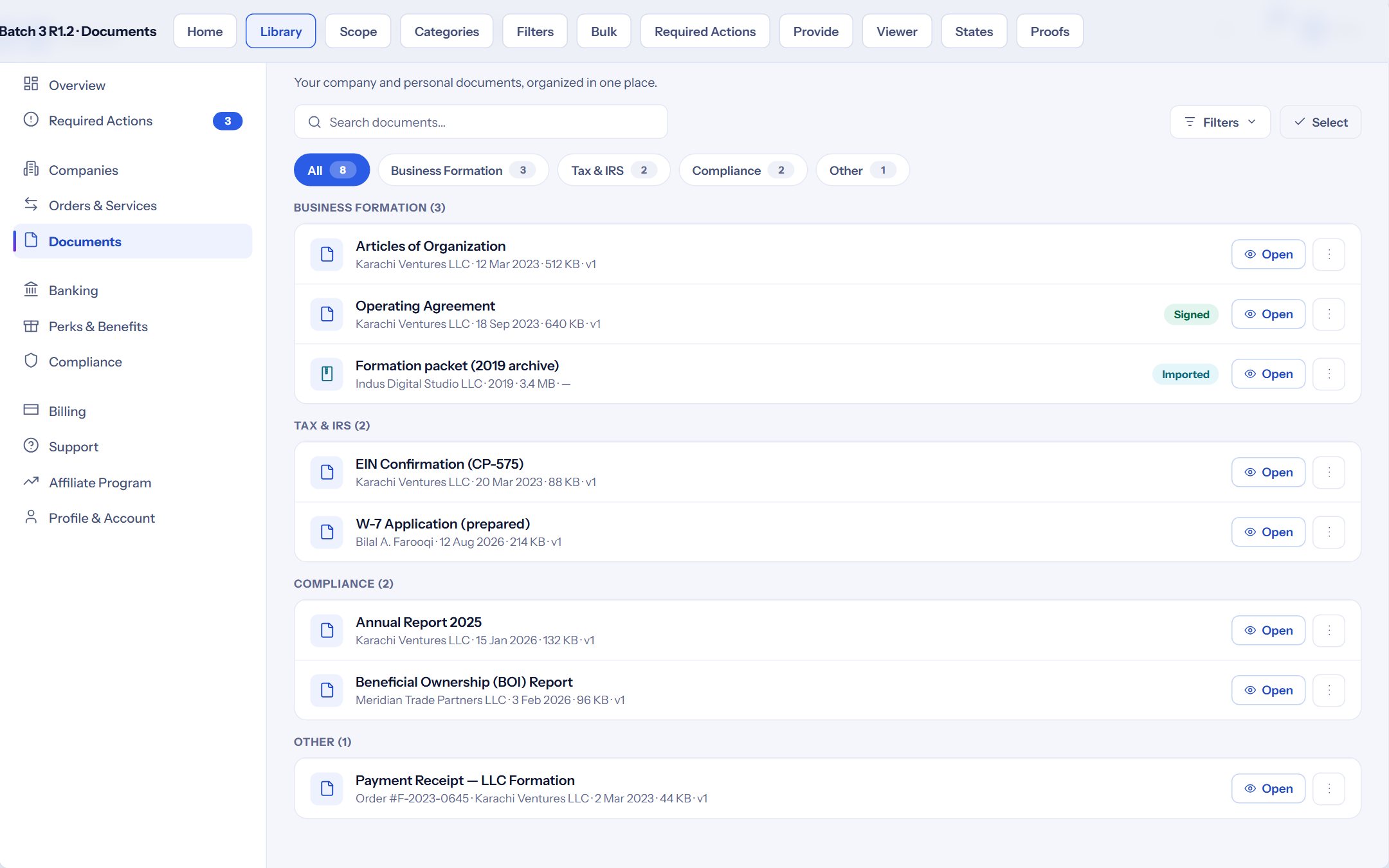
Task: Switch to the Proofs tab
Action: 1049,32
